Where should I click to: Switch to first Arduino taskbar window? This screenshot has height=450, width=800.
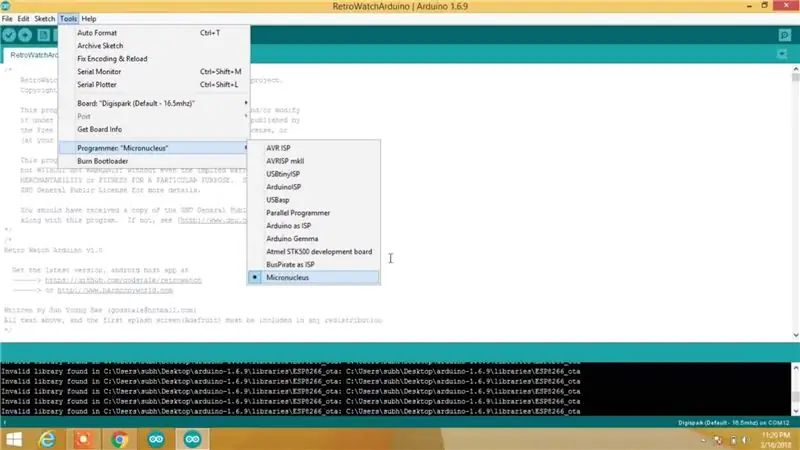pos(156,439)
